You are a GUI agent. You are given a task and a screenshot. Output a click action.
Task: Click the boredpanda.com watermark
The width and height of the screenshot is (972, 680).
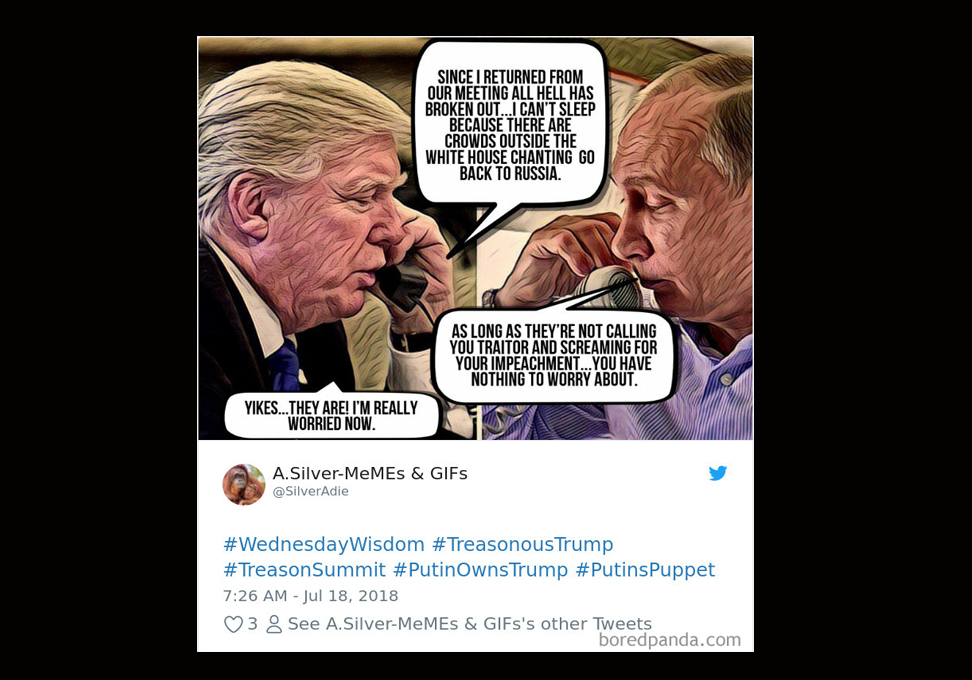pos(669,640)
